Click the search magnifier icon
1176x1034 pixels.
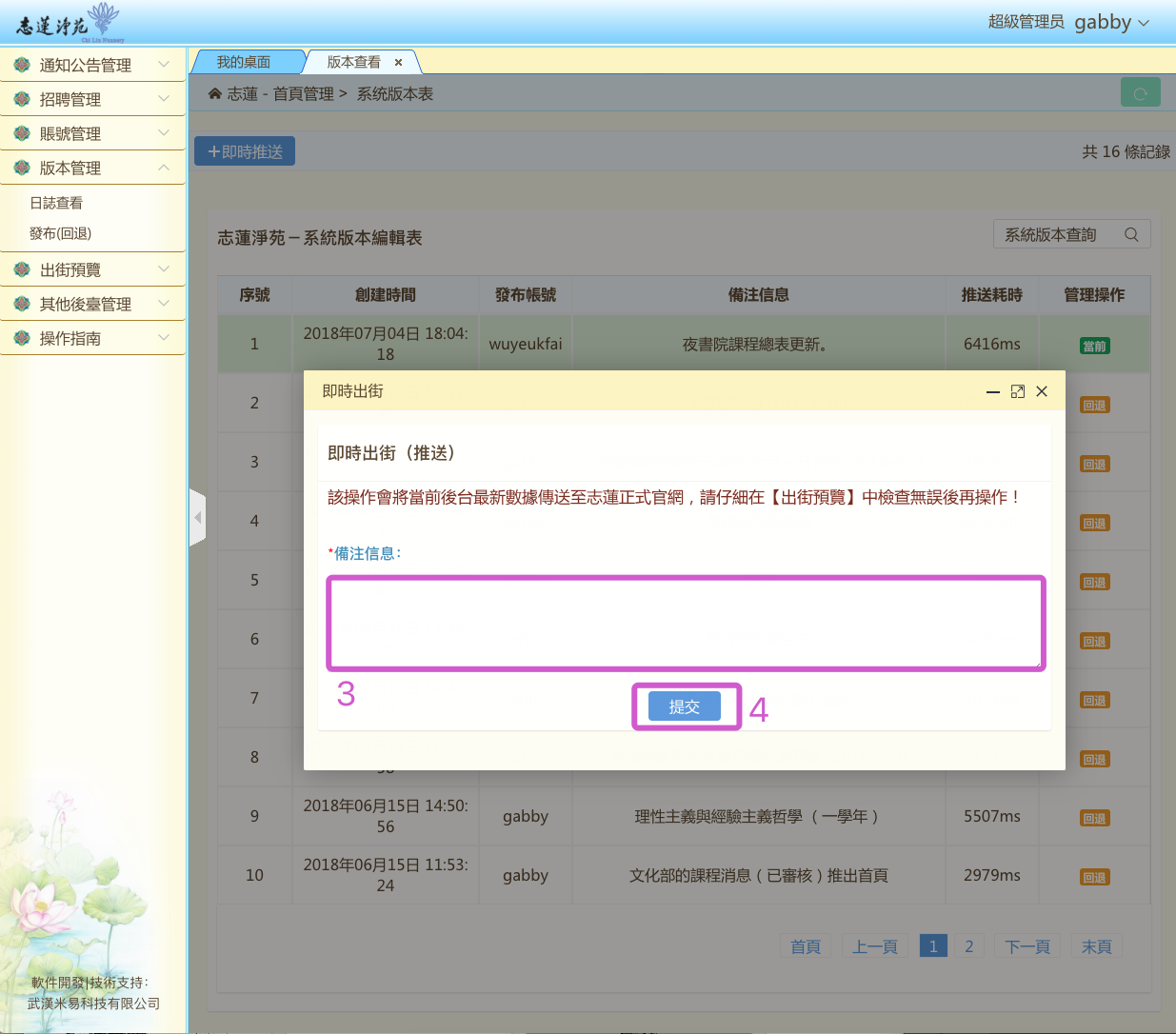click(1131, 234)
